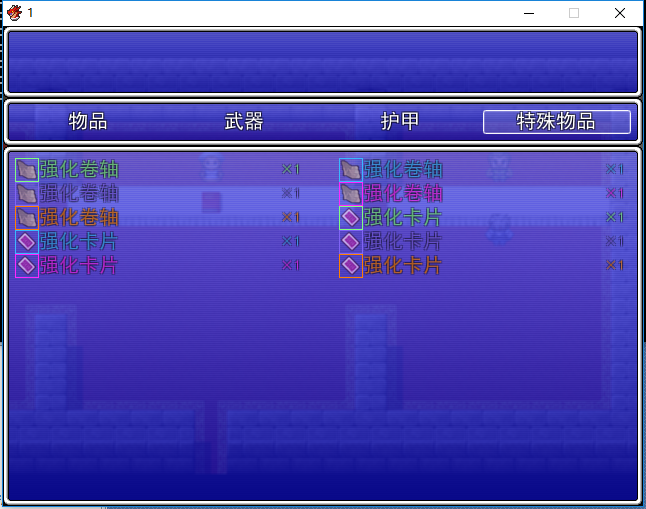Click the magenta-bordered scroll icon
The height and width of the screenshot is (509, 646).
(x=351, y=194)
